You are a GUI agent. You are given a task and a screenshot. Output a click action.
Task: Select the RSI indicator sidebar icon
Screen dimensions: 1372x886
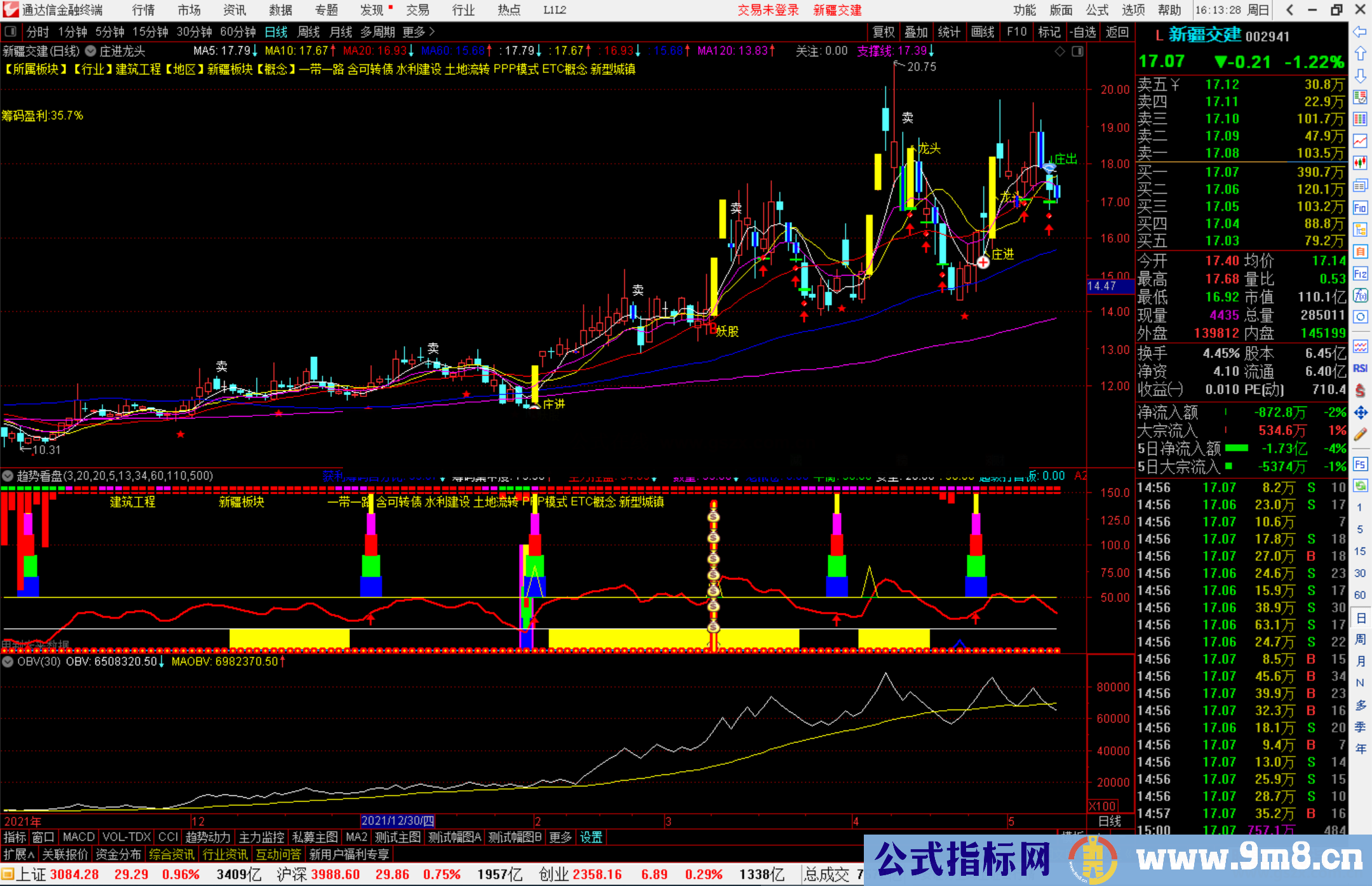(x=1360, y=368)
